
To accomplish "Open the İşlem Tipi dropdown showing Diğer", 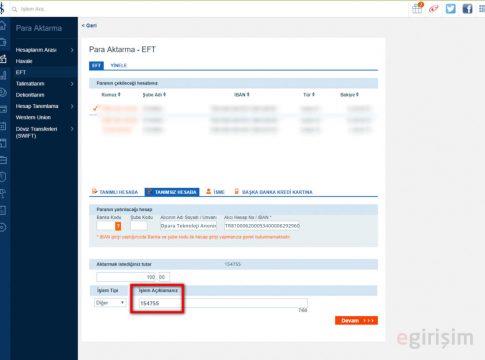I will 110,303.
